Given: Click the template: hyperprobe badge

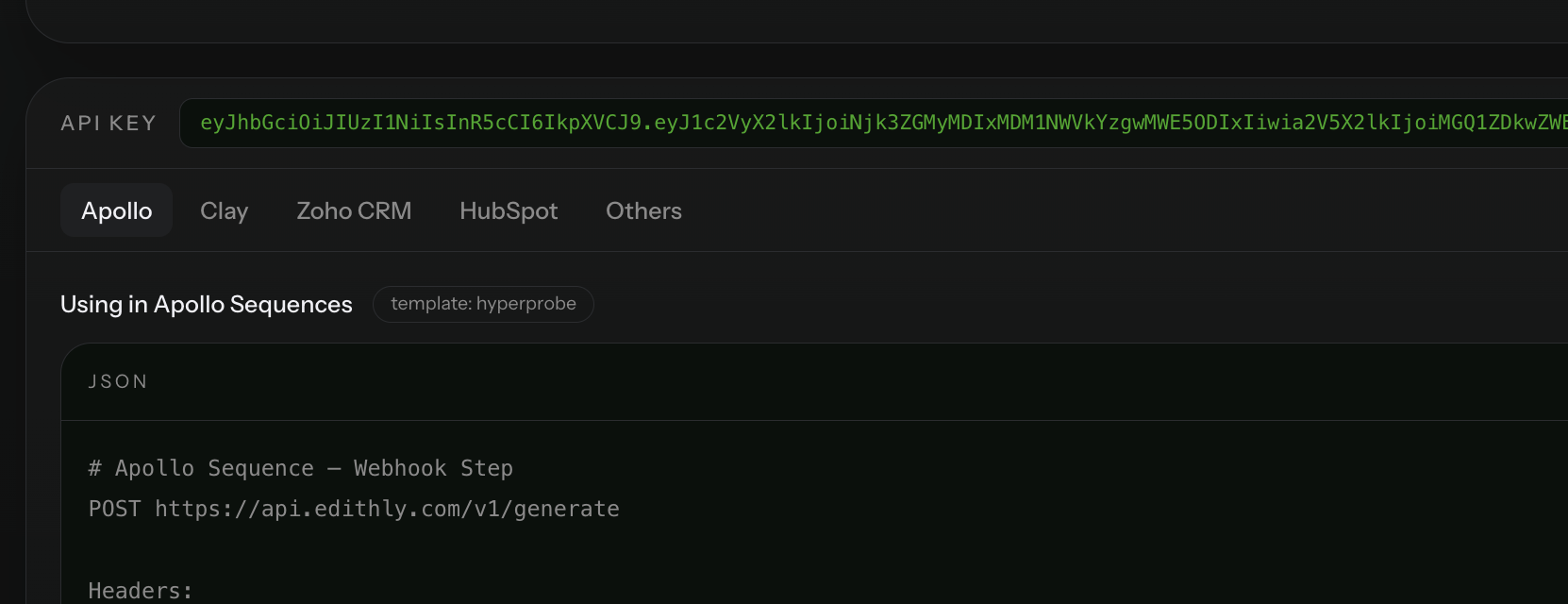Looking at the screenshot, I should click(483, 304).
